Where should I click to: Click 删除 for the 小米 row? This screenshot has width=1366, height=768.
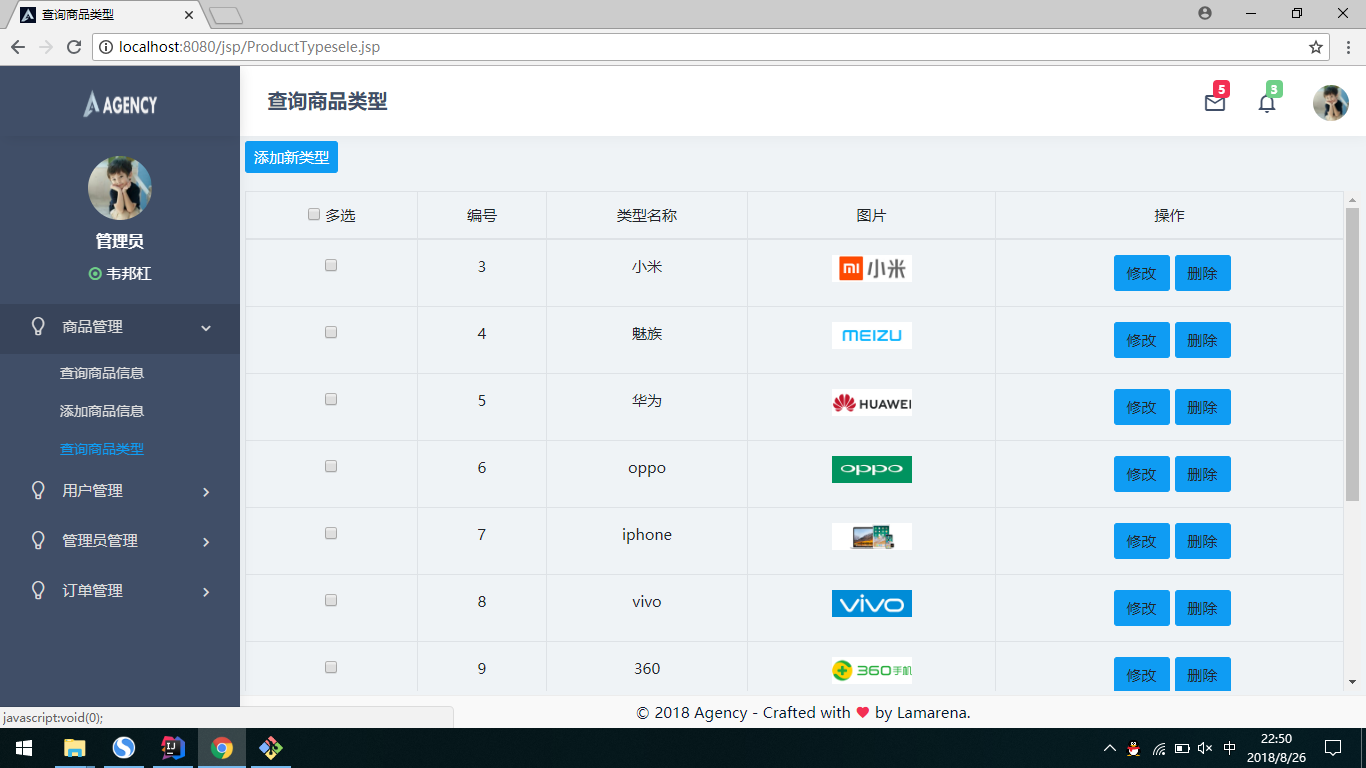click(1203, 273)
